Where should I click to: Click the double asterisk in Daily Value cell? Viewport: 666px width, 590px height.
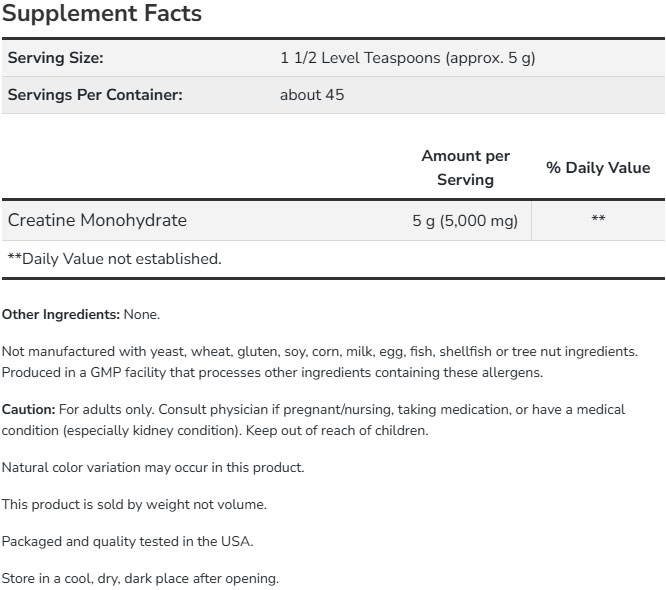(598, 220)
